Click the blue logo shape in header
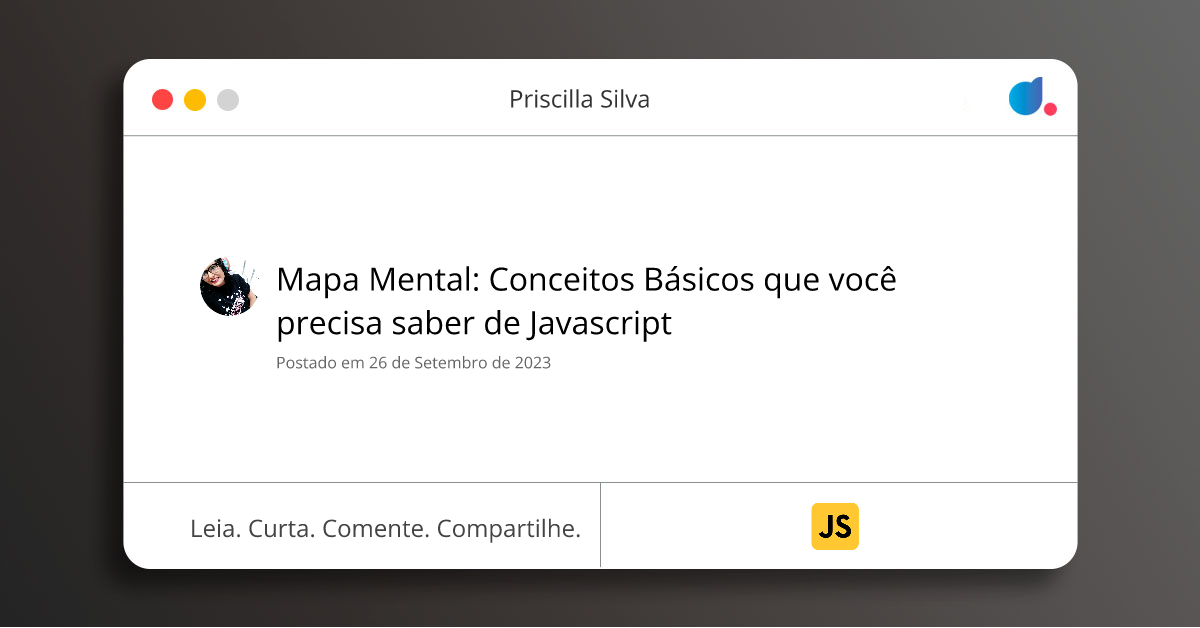This screenshot has width=1200, height=628. 1025,97
